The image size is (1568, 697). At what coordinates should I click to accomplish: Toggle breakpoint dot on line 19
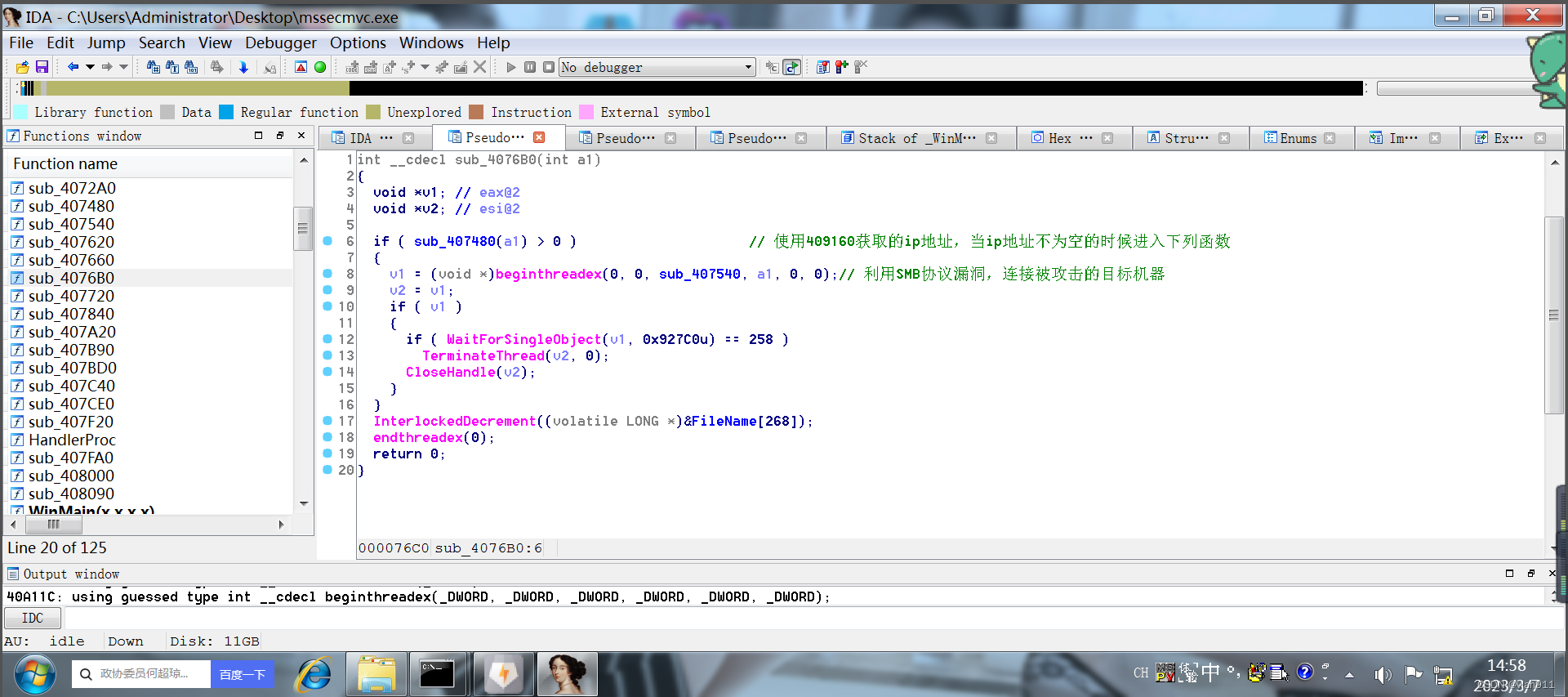[x=327, y=453]
